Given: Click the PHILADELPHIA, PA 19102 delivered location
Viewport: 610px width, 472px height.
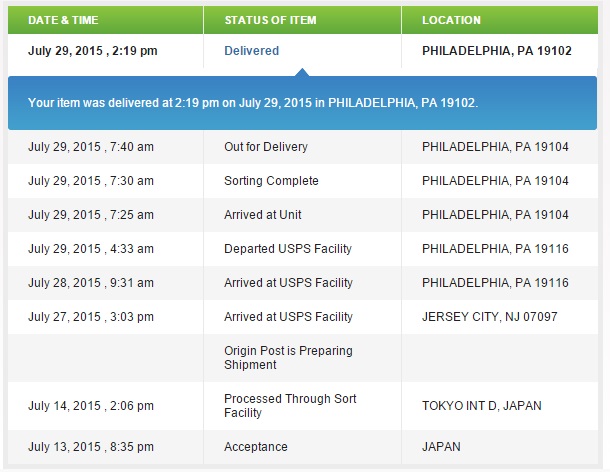Looking at the screenshot, I should coord(497,51).
